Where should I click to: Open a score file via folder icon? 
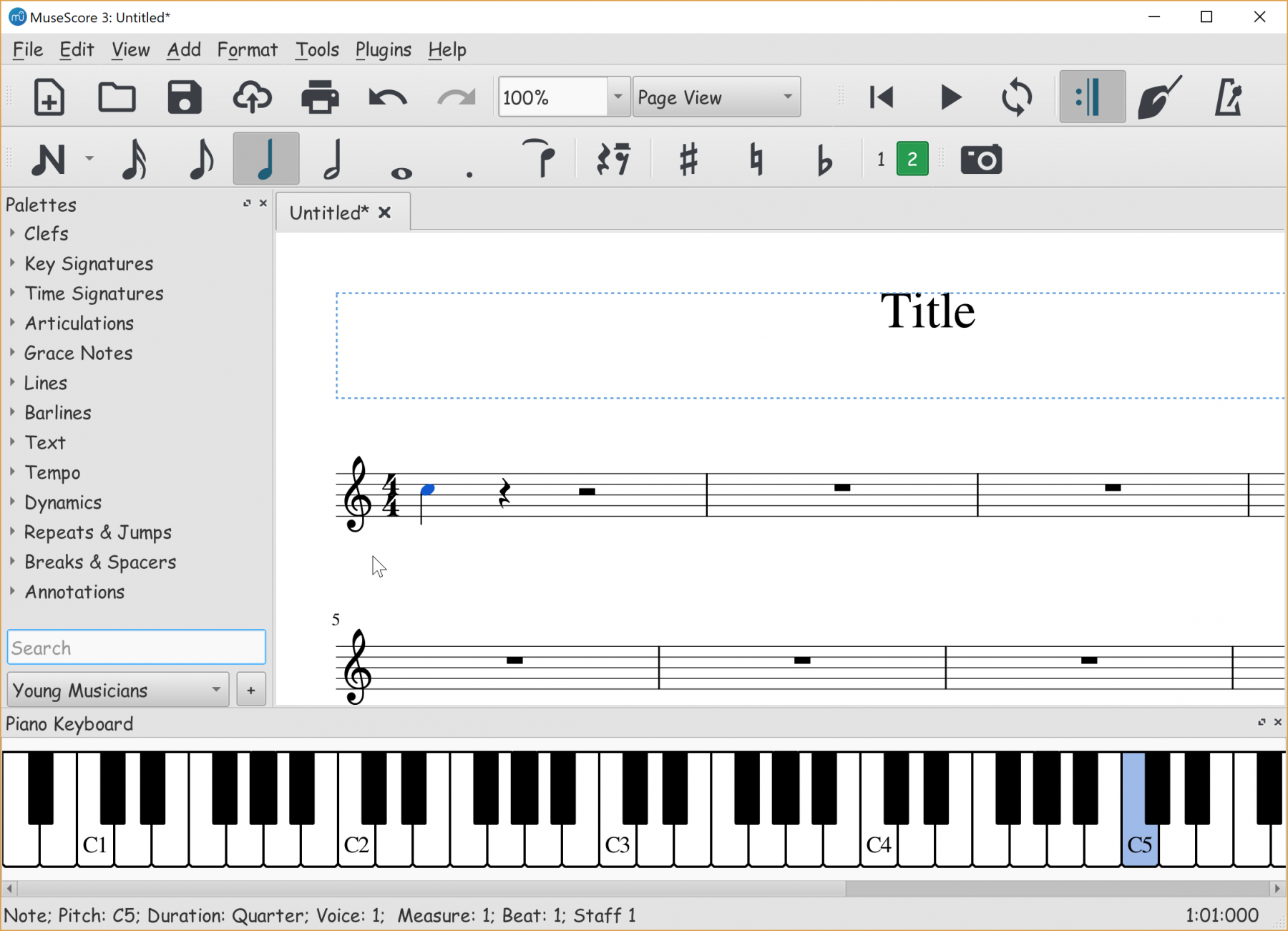pos(117,97)
